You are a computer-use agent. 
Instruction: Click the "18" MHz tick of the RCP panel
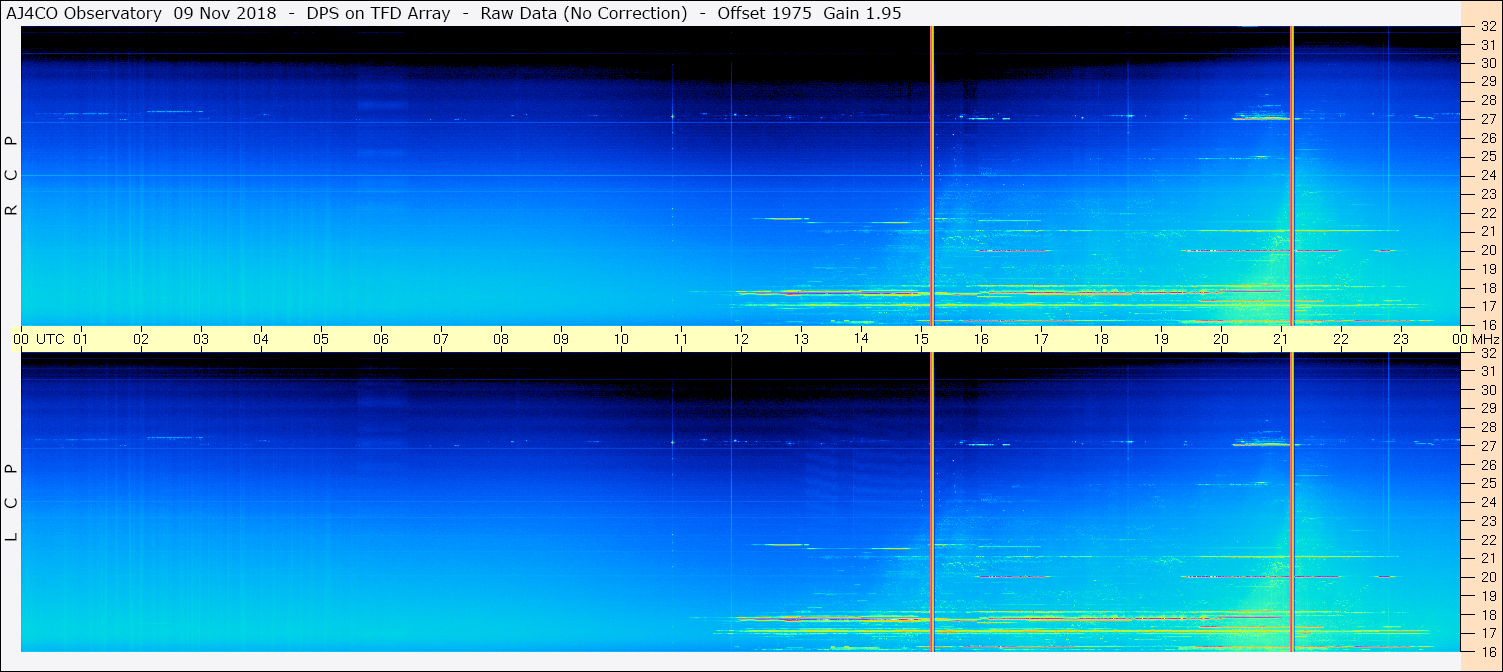click(x=1489, y=288)
